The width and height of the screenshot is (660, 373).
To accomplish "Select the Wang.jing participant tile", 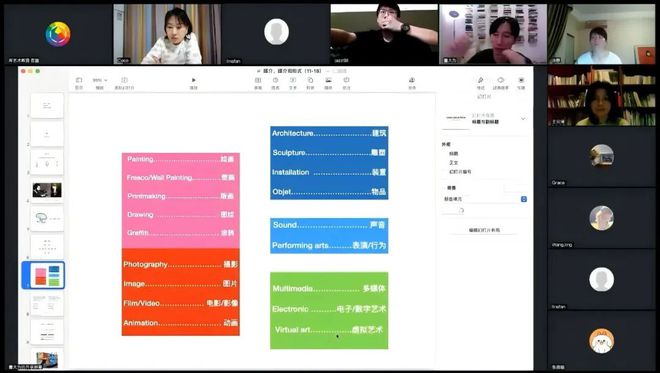I will 601,218.
